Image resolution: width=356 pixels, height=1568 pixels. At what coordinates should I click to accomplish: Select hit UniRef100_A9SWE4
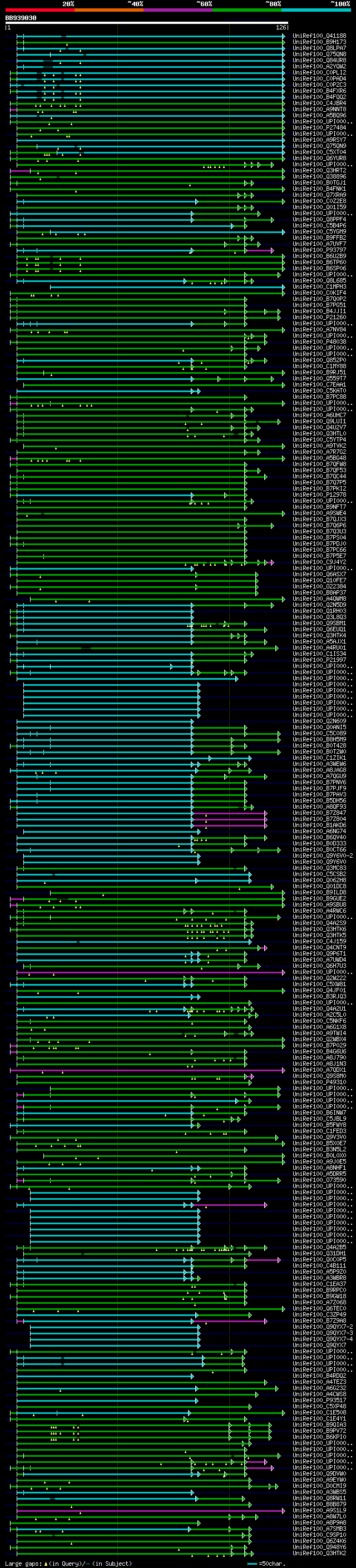click(319, 513)
